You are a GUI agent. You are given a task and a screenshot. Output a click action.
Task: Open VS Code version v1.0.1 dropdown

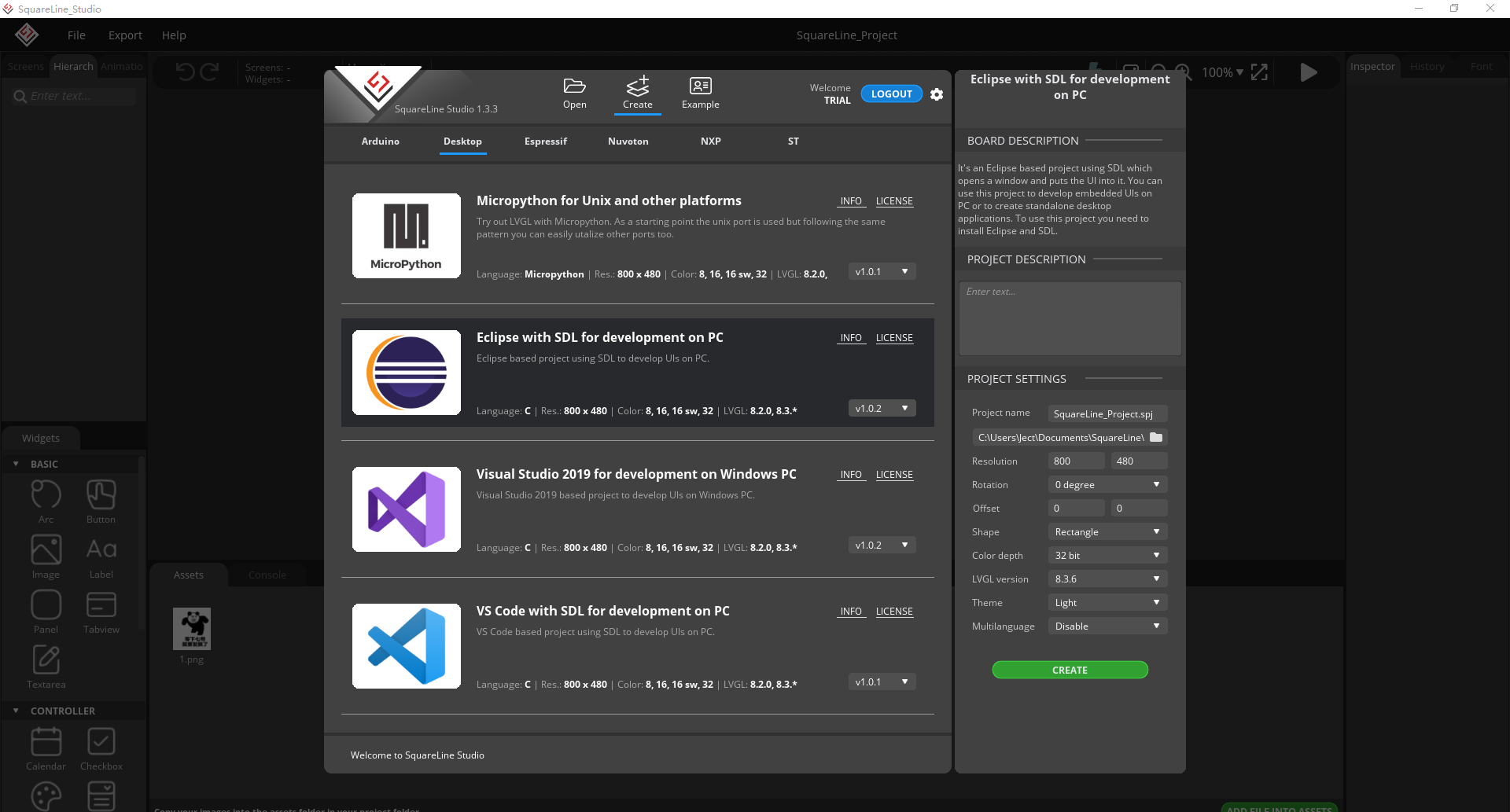(882, 682)
